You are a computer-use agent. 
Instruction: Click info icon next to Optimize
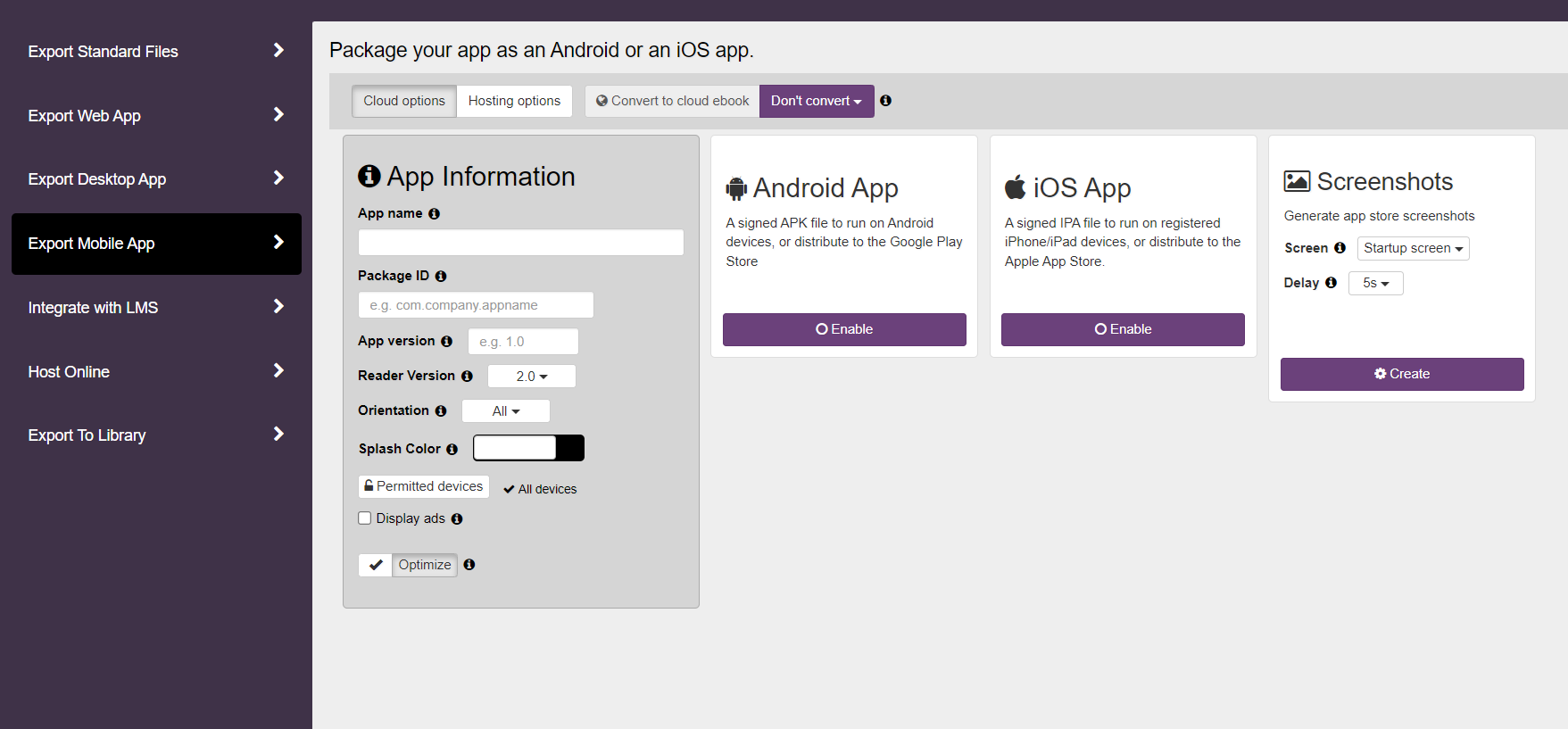[x=469, y=565]
